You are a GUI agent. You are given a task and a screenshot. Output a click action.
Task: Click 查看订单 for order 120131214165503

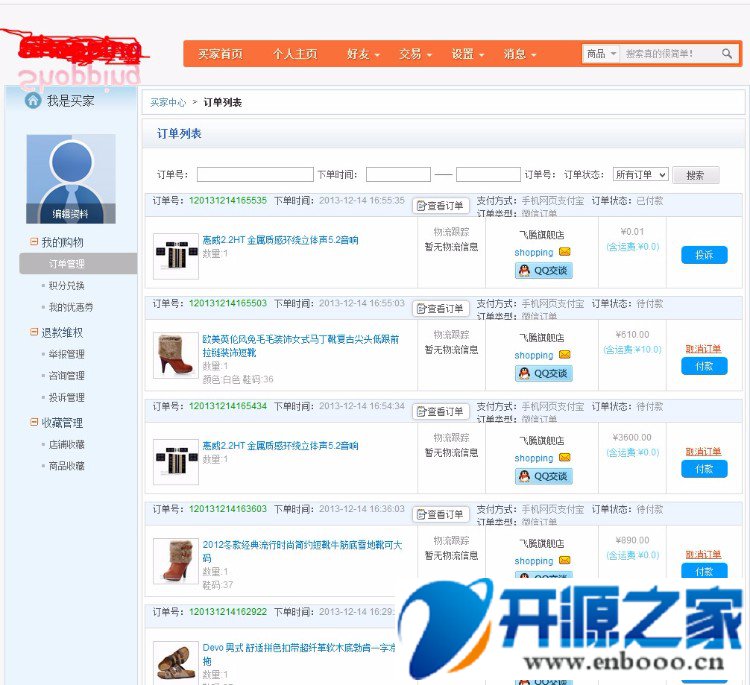[441, 309]
